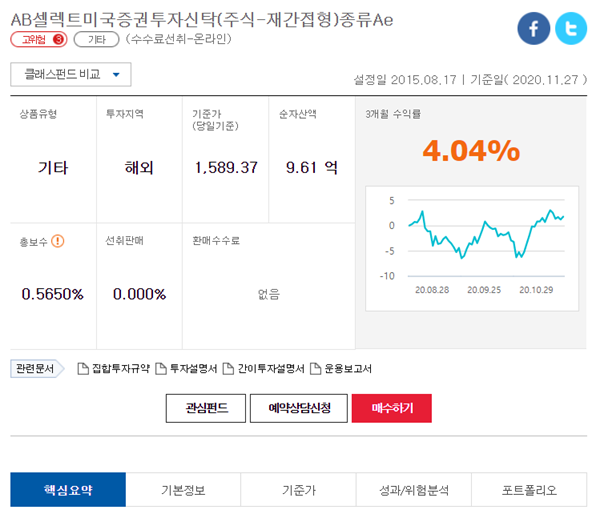592x514 pixels.
Task: Switch to the 기본정보 tab
Action: [183, 489]
